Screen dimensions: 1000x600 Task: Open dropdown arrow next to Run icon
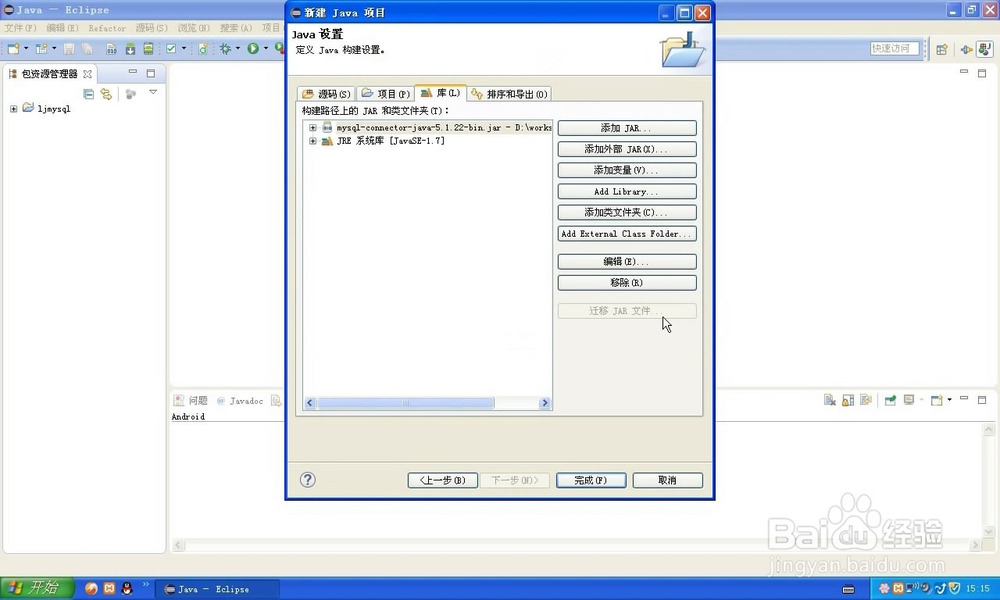266,48
